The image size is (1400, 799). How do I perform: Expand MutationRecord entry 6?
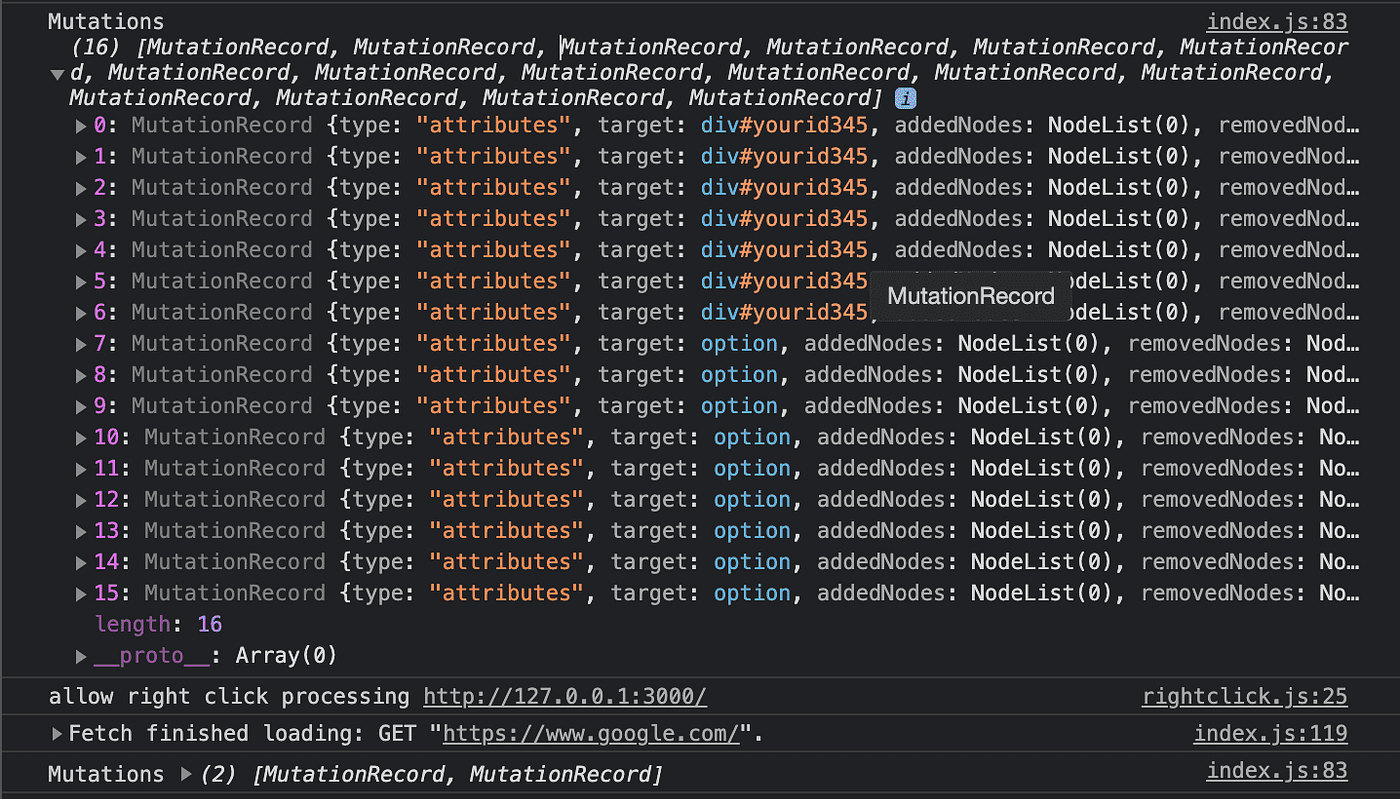point(81,313)
